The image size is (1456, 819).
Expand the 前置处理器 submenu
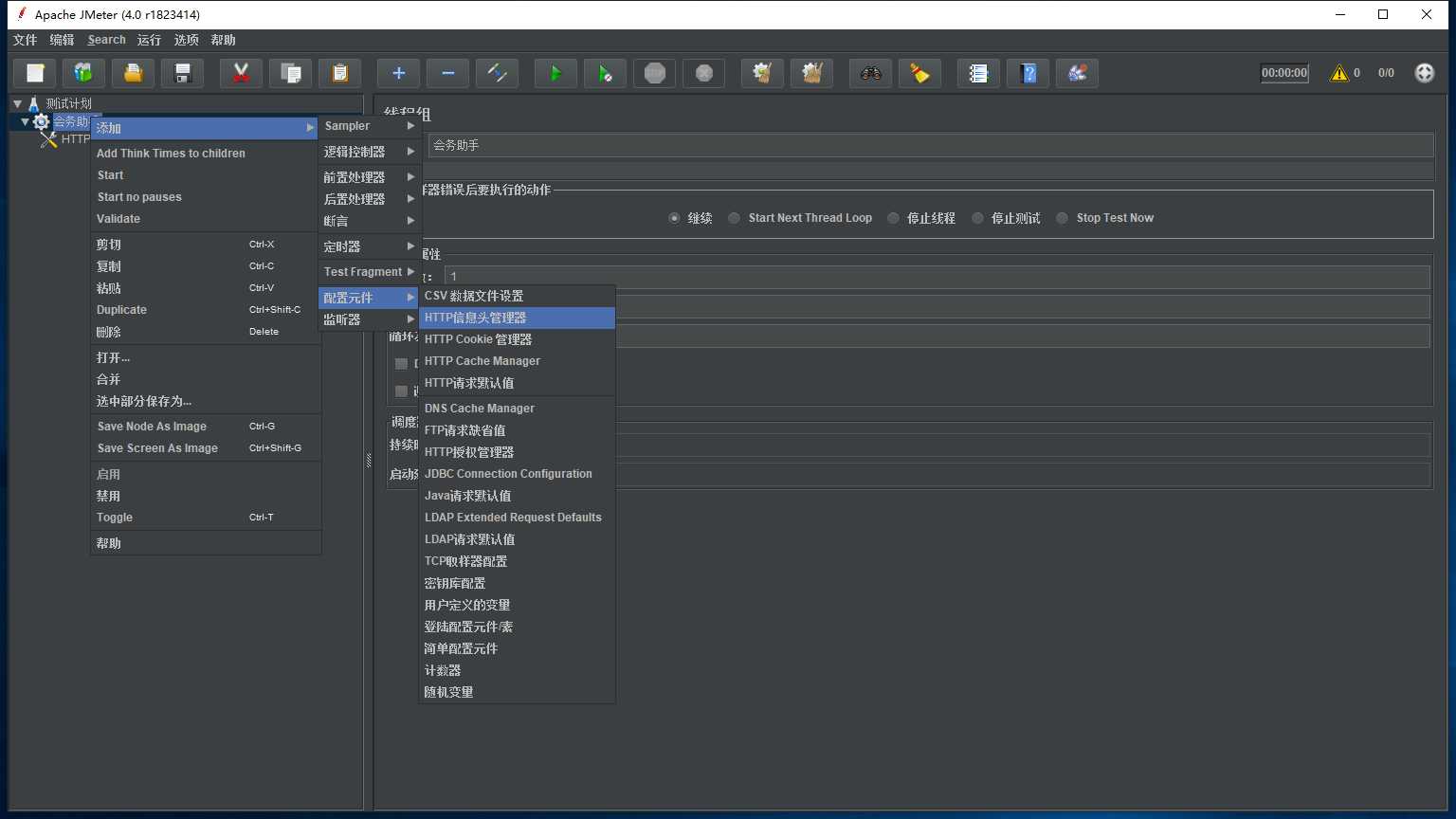point(369,177)
